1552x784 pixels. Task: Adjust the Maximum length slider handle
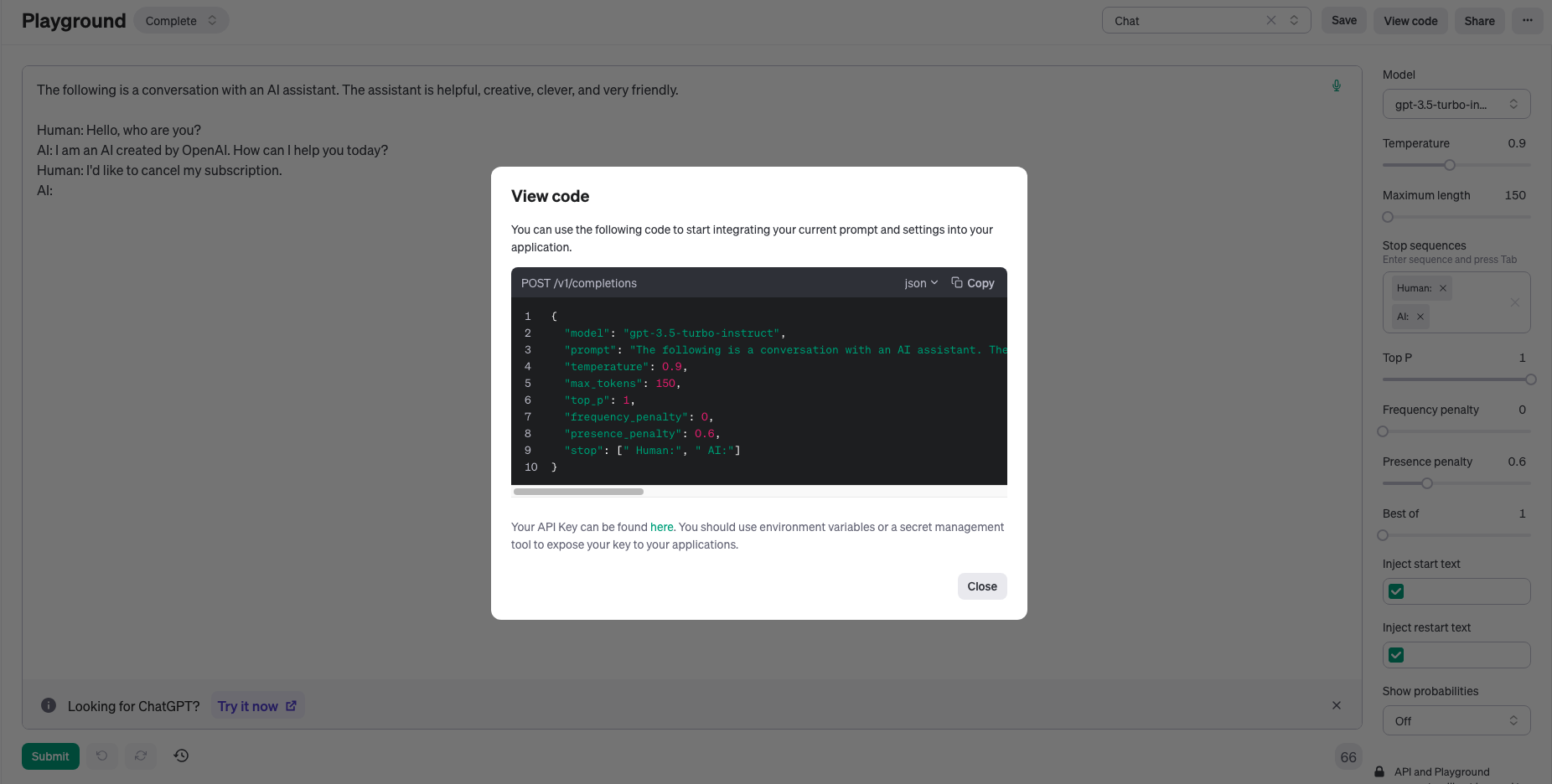(1388, 217)
